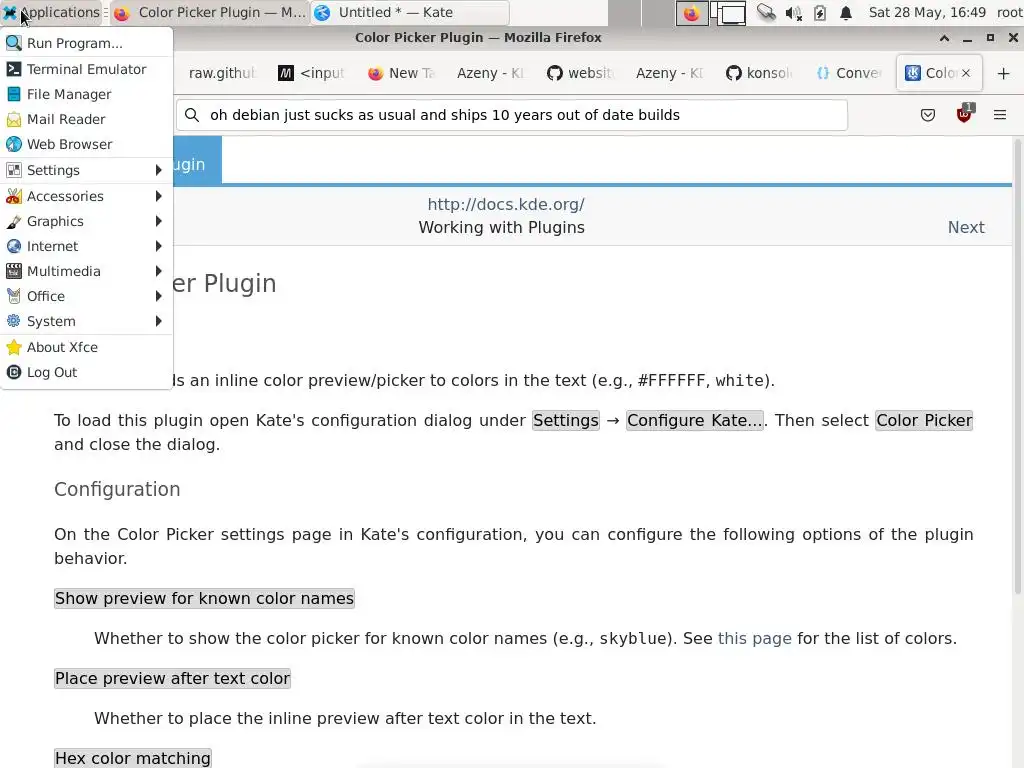Close the Color Picker tab

pyautogui.click(x=966, y=73)
